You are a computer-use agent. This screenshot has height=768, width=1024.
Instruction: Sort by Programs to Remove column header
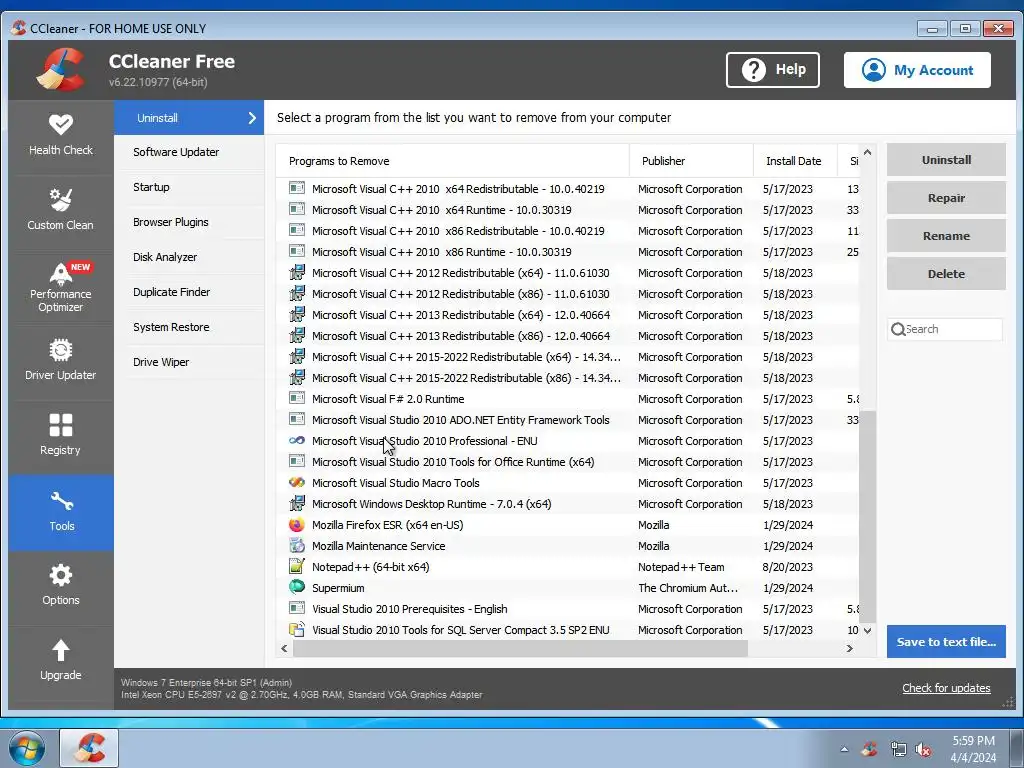(453, 161)
